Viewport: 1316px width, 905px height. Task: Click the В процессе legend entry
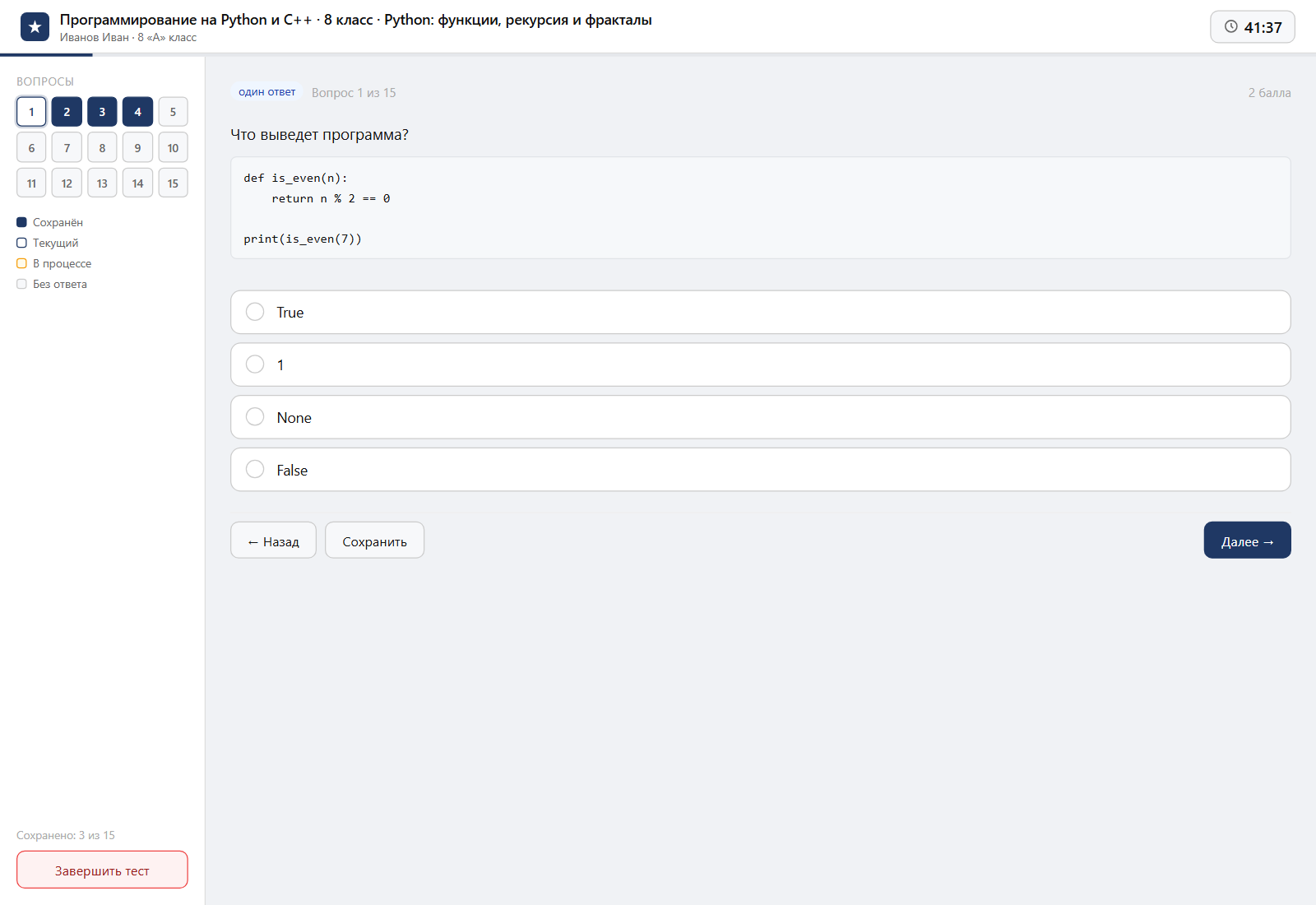54,263
